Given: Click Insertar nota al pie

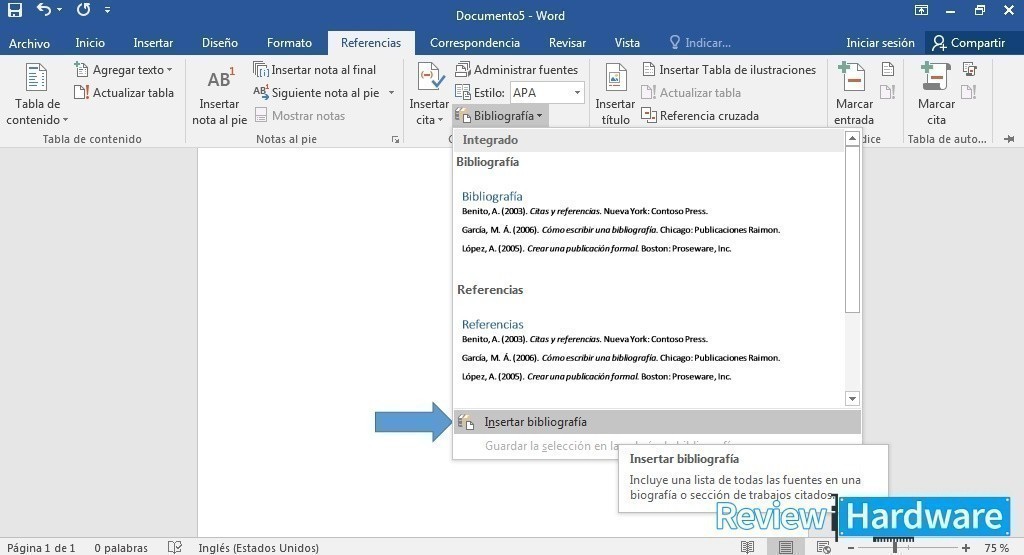Looking at the screenshot, I should point(219,96).
